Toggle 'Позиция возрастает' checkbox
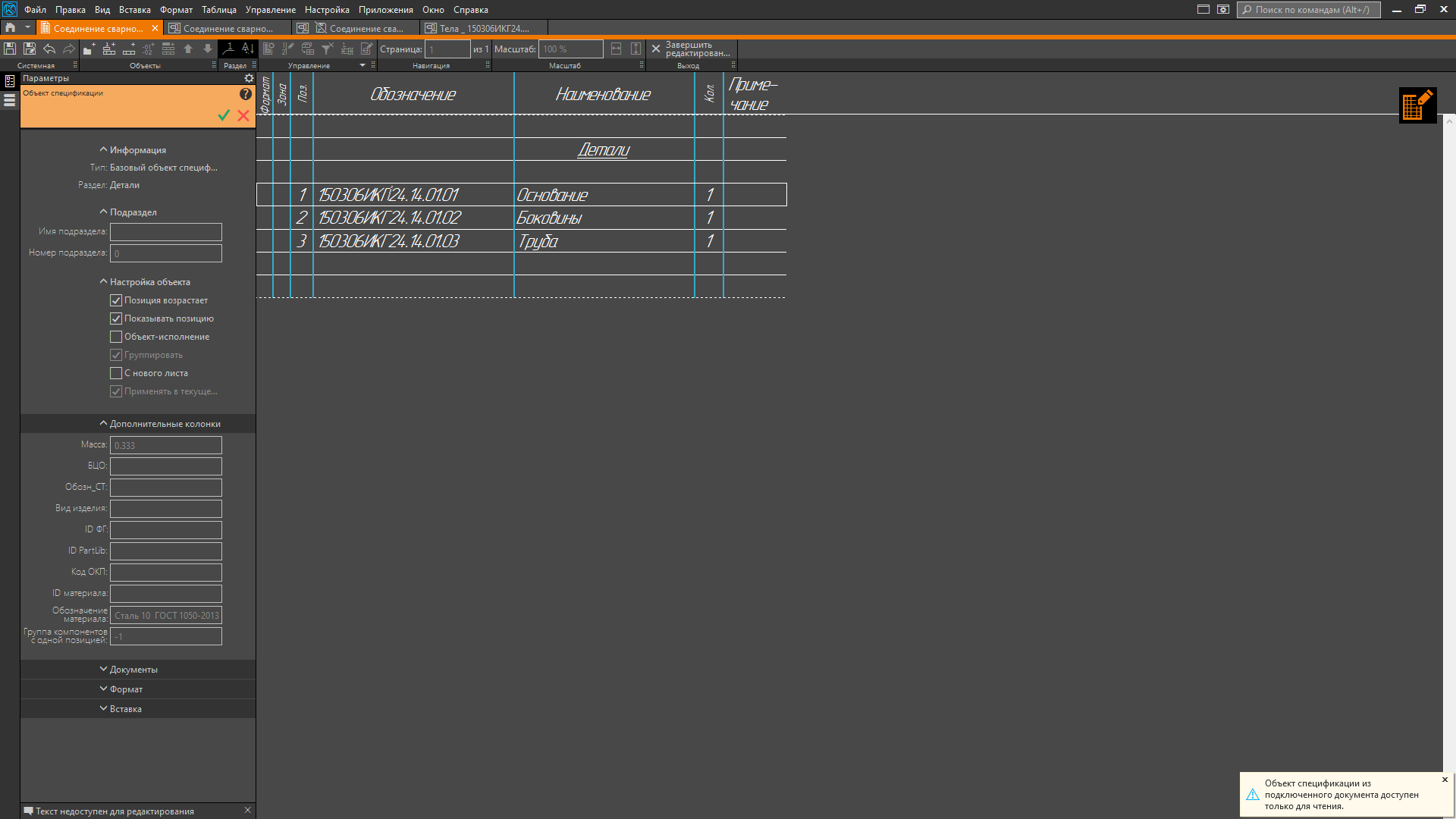Screen dimensions: 1456x819 tap(116, 300)
